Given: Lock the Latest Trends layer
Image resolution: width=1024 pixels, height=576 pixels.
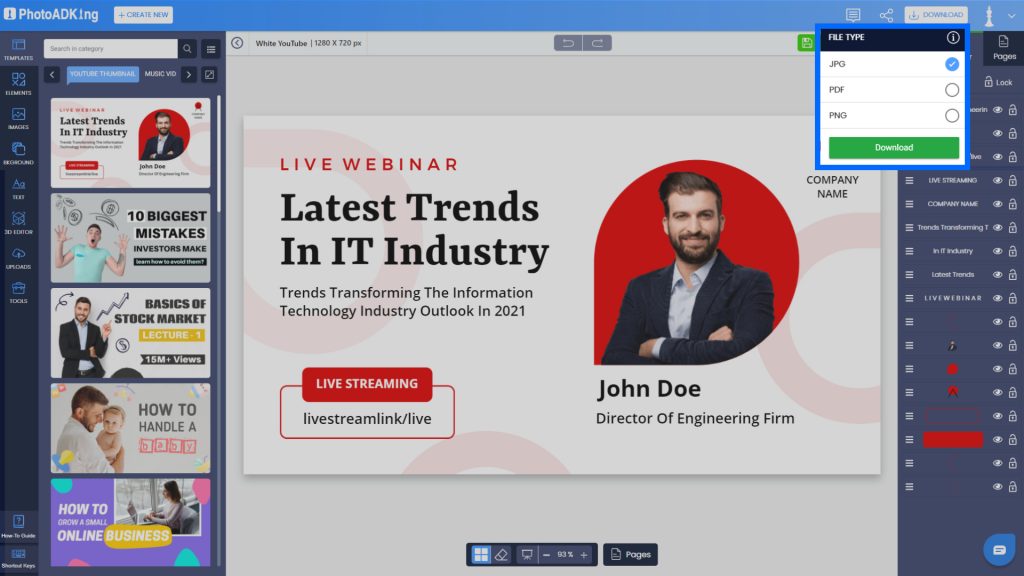Looking at the screenshot, I should pyautogui.click(x=1012, y=274).
